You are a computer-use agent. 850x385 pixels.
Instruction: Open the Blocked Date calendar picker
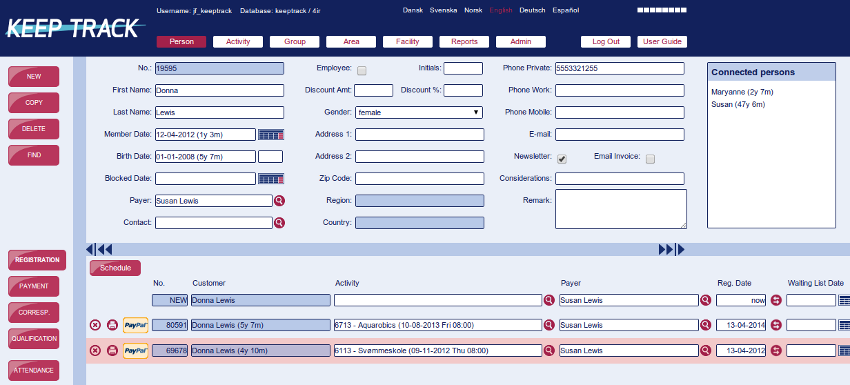[271, 178]
